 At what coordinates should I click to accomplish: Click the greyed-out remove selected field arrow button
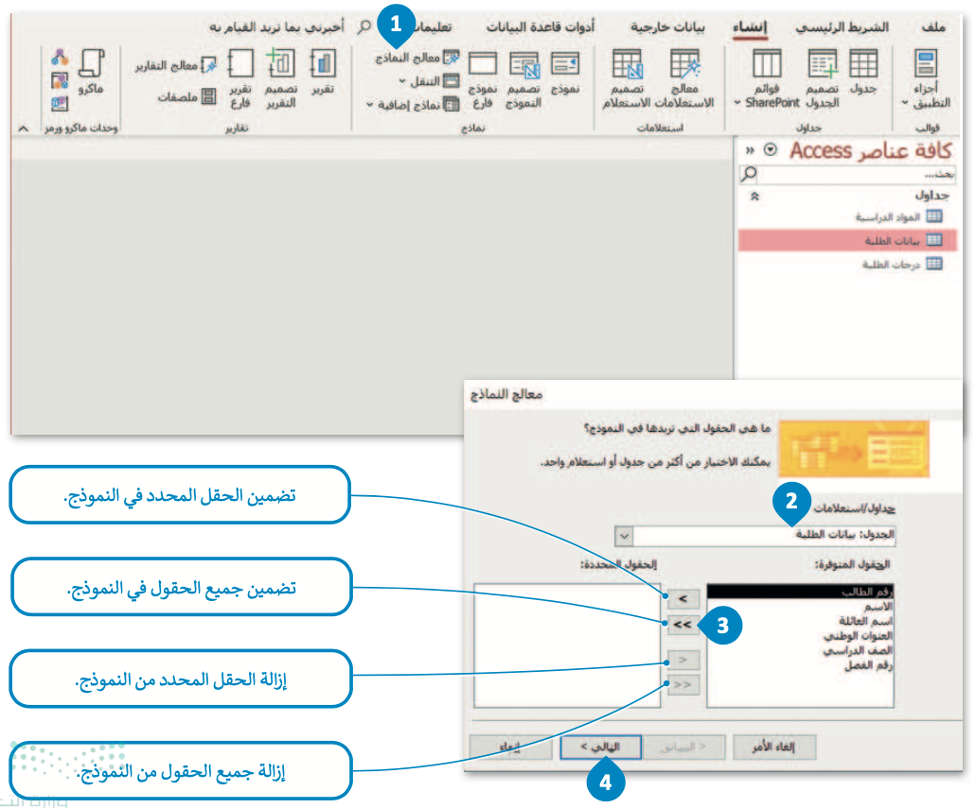683,659
